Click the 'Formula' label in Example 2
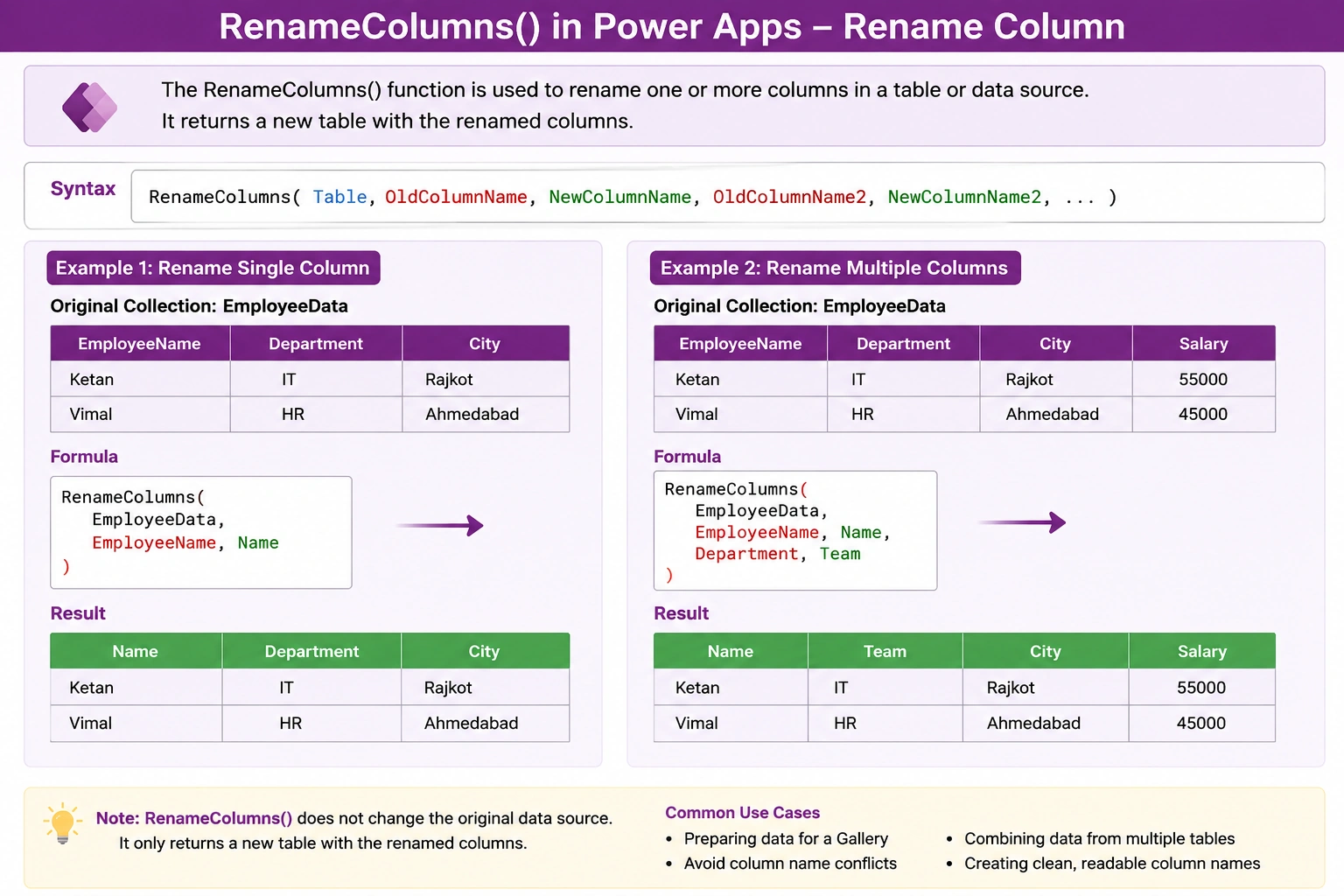The image size is (1344, 896). pyautogui.click(x=688, y=457)
